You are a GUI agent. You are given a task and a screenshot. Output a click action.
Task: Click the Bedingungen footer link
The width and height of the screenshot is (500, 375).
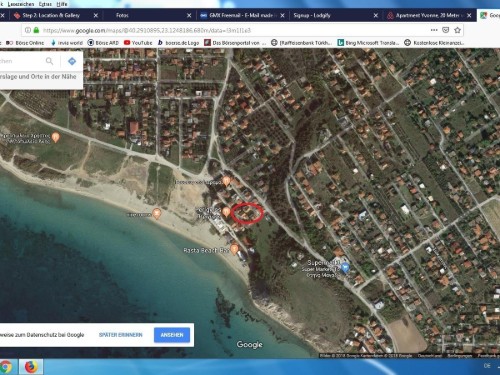click(x=460, y=356)
